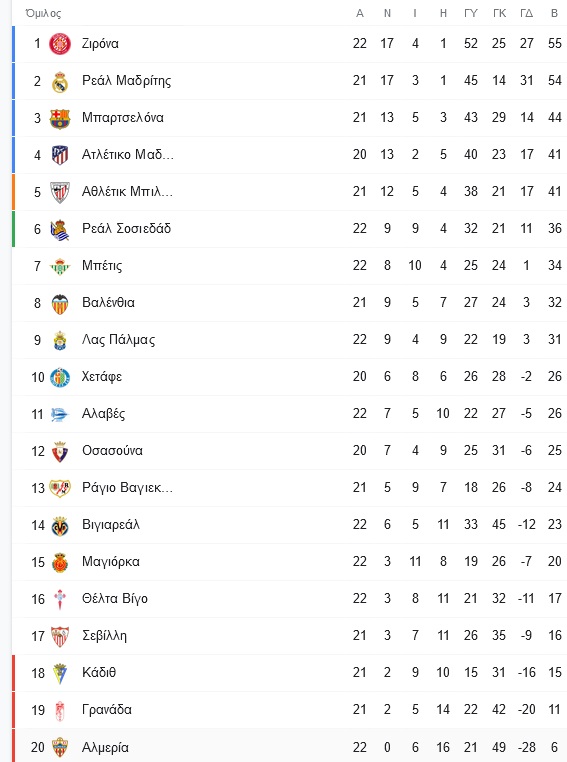Click the Villarreal yellow crest icon
The width and height of the screenshot is (567, 762).
tap(60, 525)
